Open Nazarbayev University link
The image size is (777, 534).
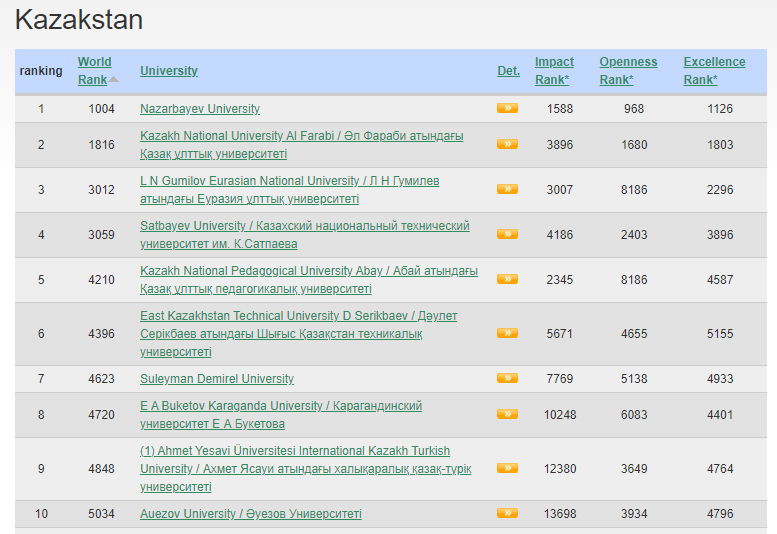coord(199,109)
